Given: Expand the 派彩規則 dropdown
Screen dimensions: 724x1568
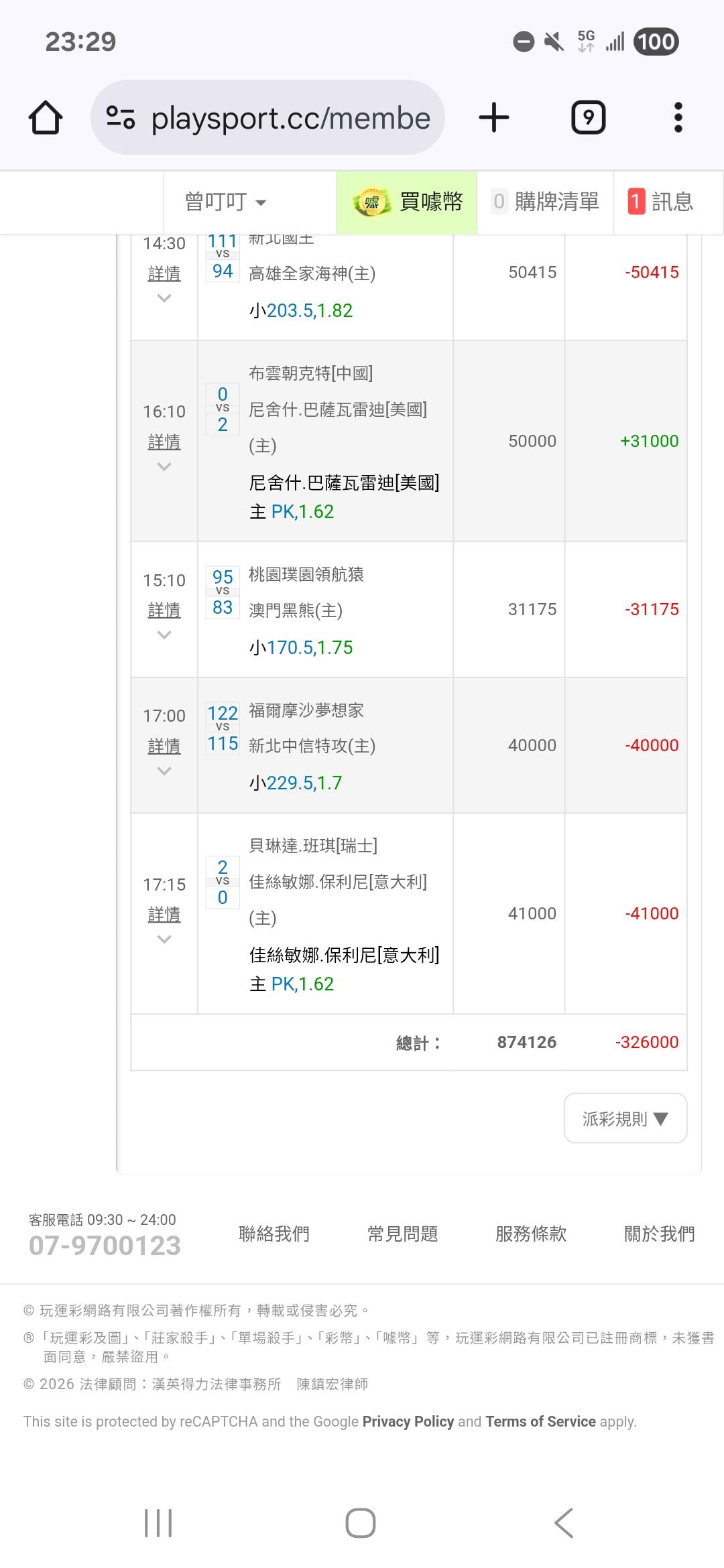Looking at the screenshot, I should pos(625,1118).
